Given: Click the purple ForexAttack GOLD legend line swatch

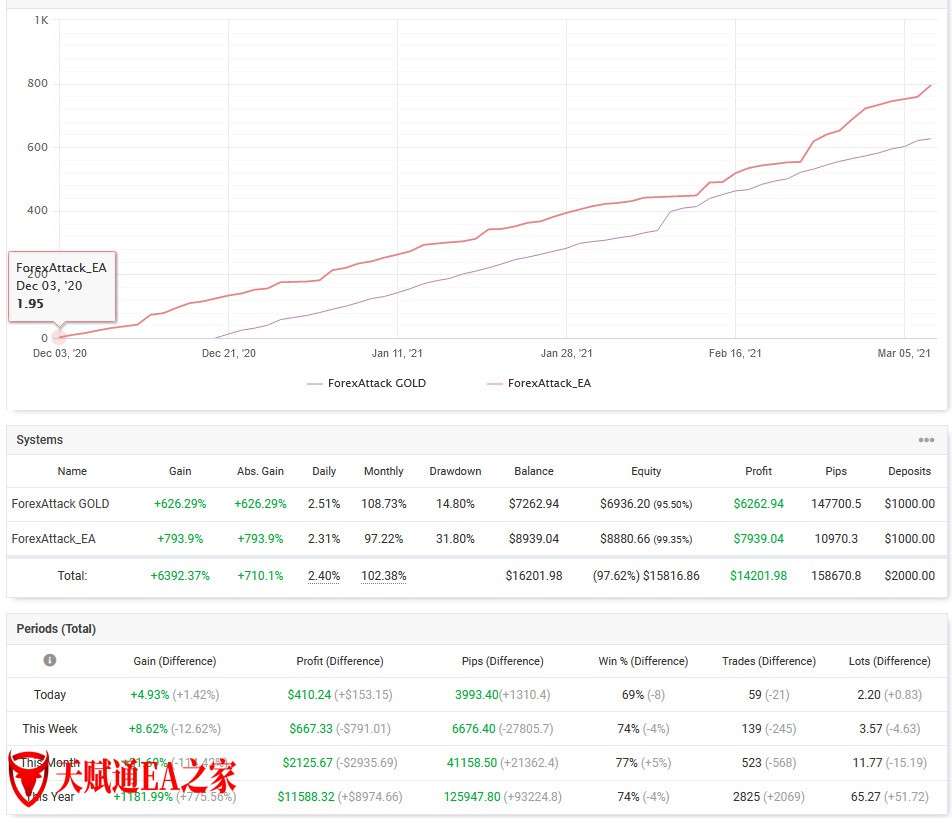Looking at the screenshot, I should [315, 384].
